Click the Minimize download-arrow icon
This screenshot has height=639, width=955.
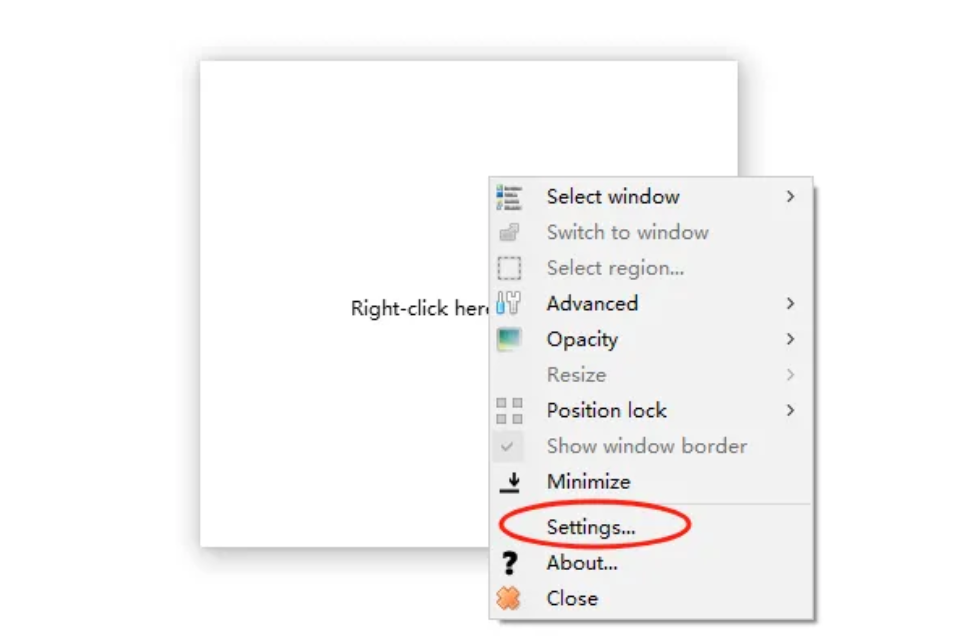click(510, 482)
